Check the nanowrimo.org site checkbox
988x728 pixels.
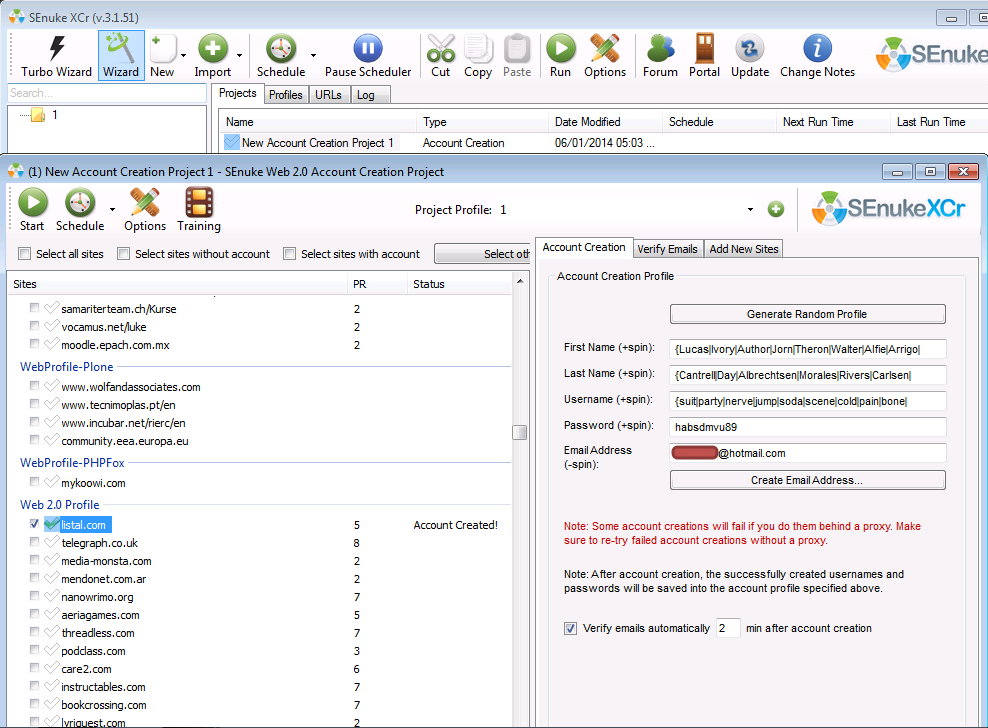[35, 596]
